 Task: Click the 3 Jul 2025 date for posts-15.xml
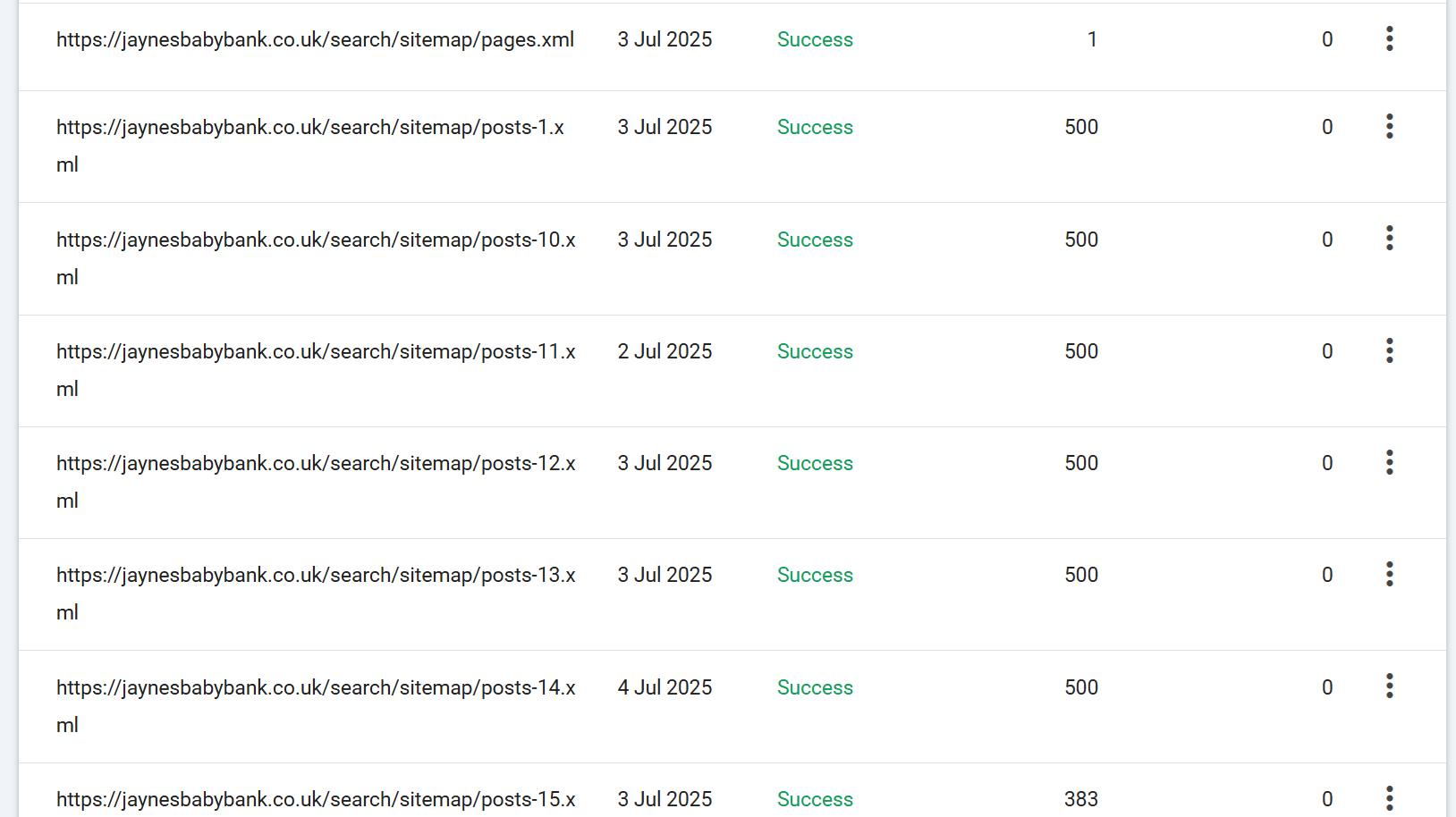click(665, 799)
